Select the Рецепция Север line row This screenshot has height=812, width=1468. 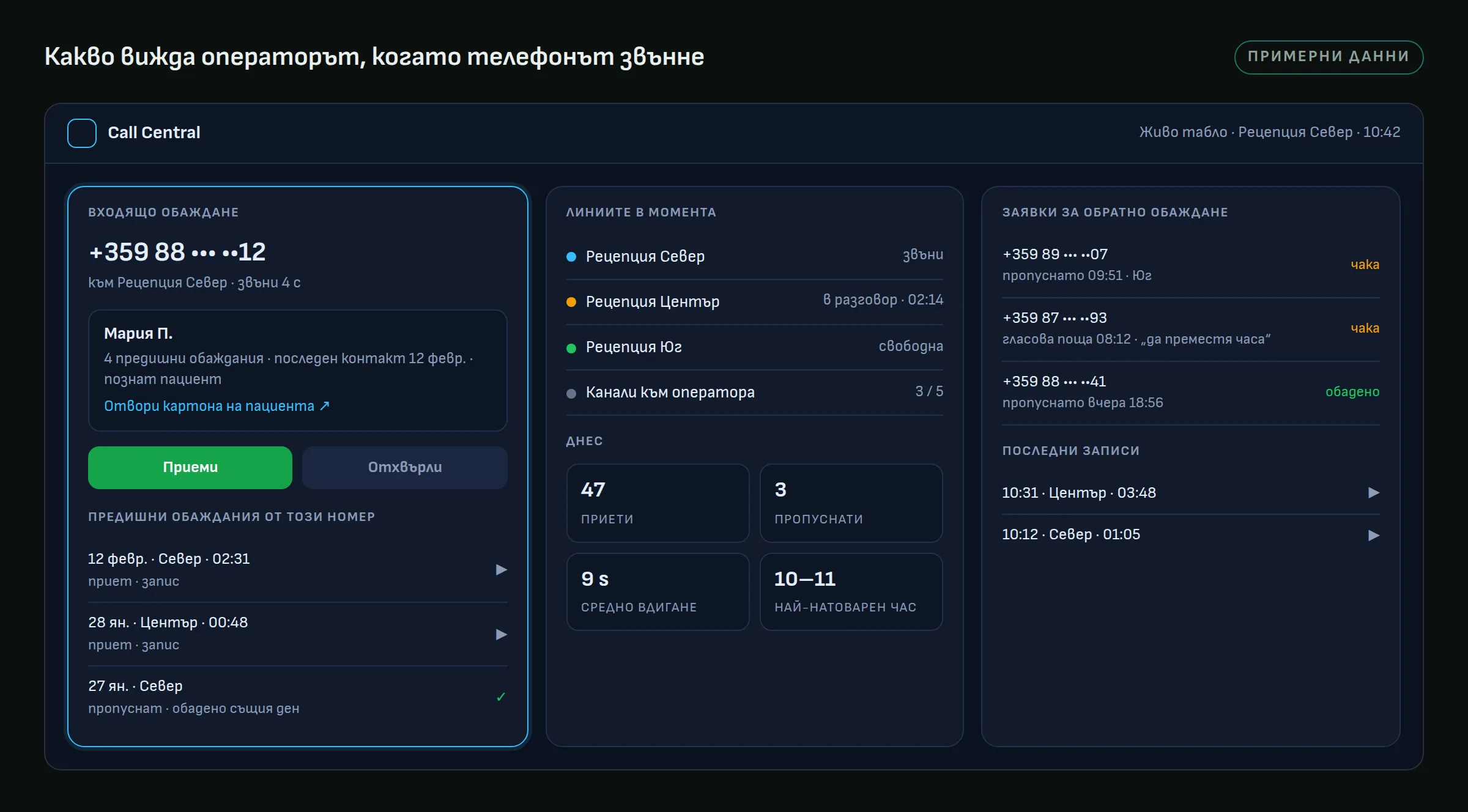point(755,257)
